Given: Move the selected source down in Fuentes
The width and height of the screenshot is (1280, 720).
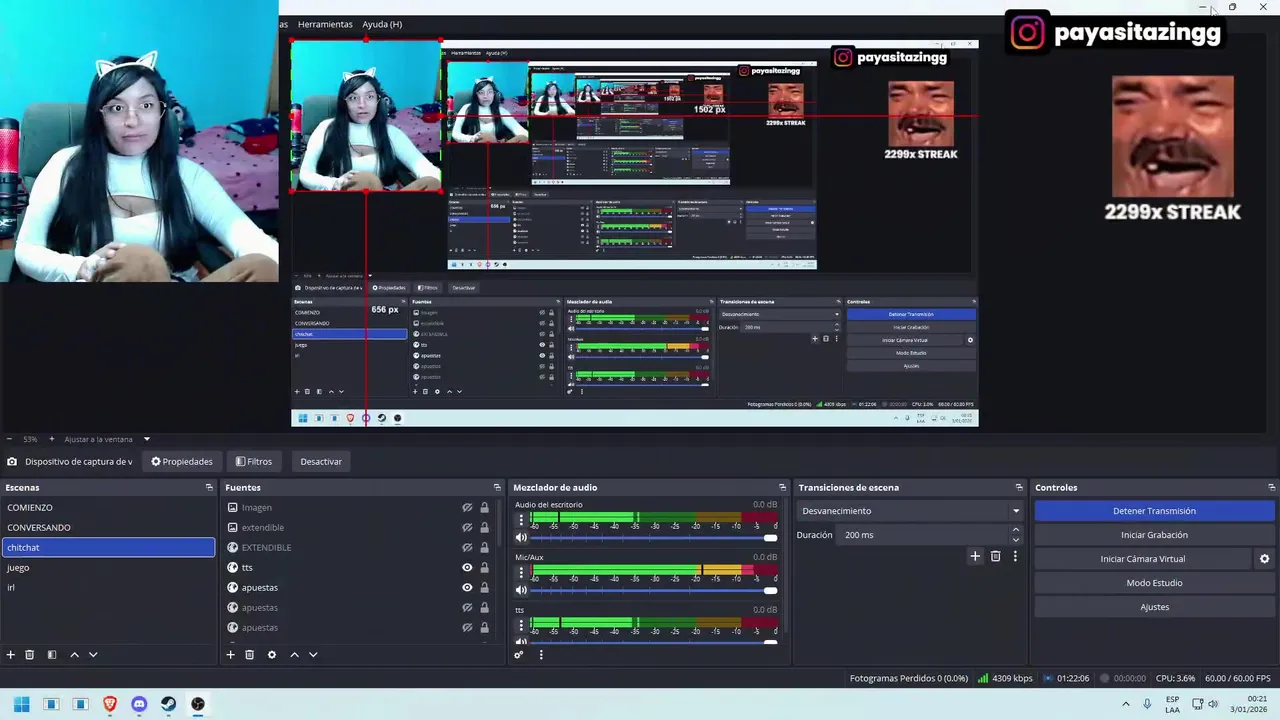Looking at the screenshot, I should [x=313, y=655].
